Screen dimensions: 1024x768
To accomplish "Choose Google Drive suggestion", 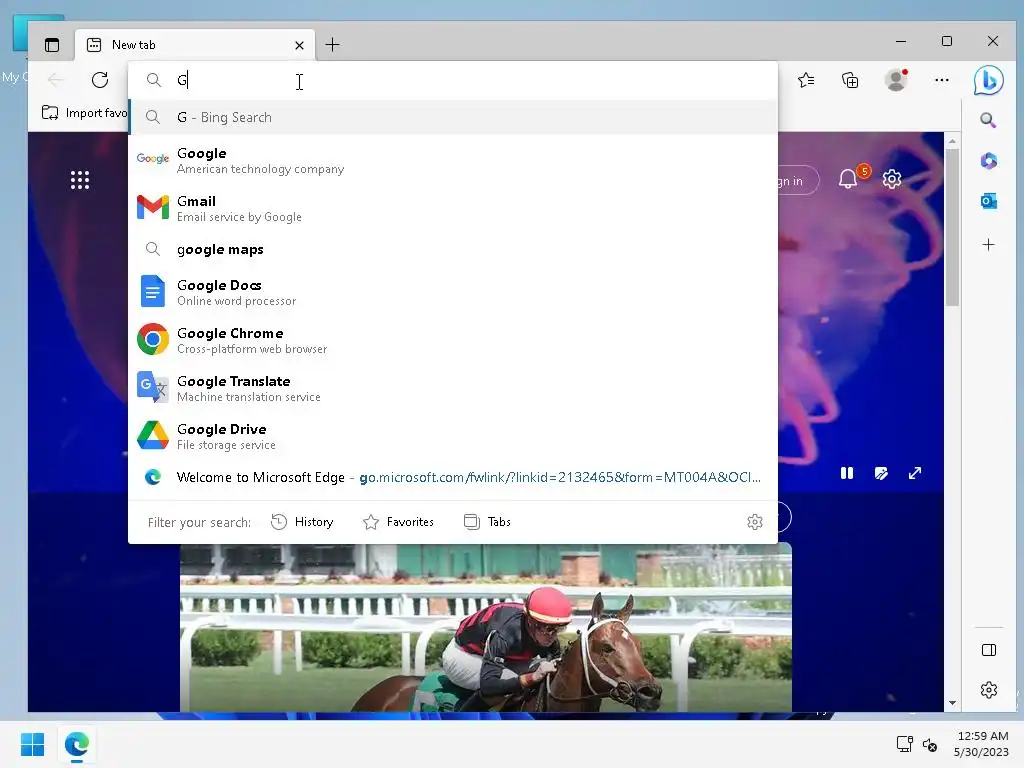I will pyautogui.click(x=453, y=436).
